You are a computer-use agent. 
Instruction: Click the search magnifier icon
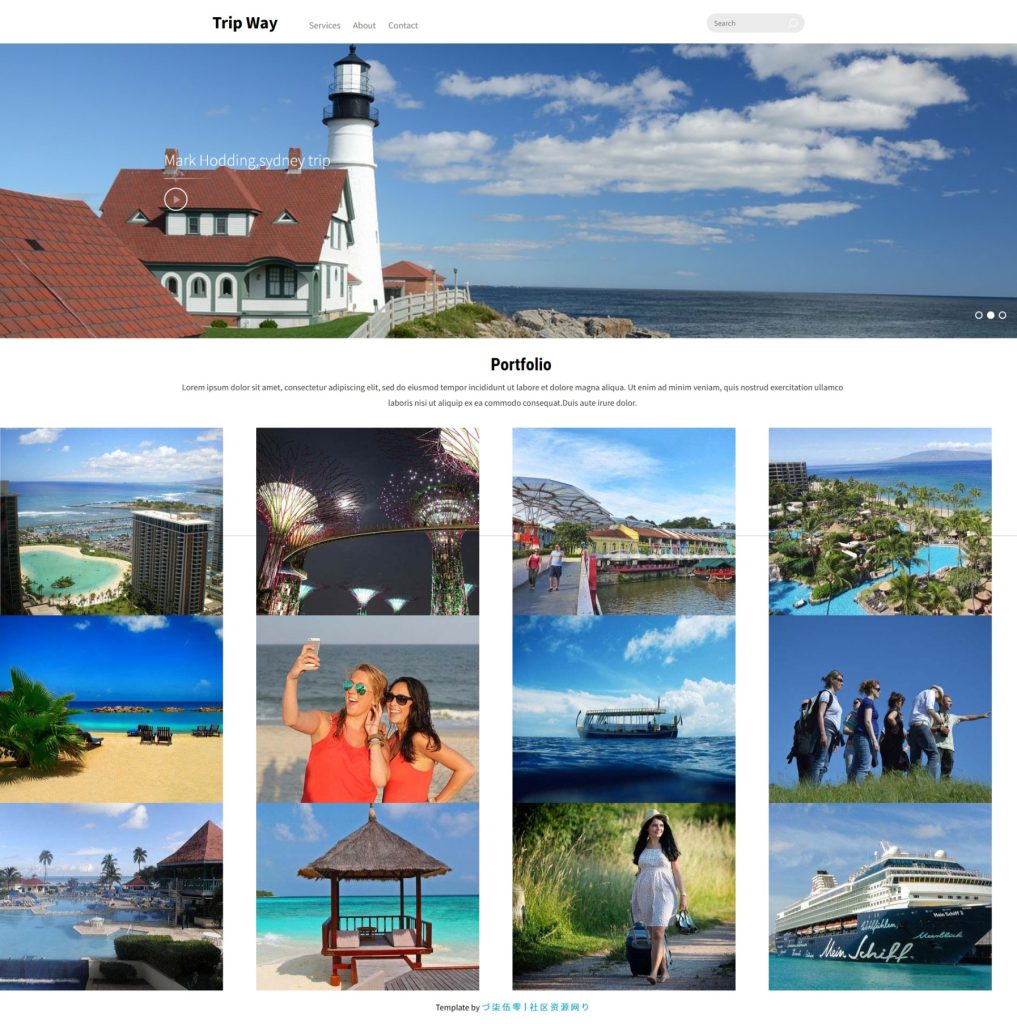click(x=793, y=23)
